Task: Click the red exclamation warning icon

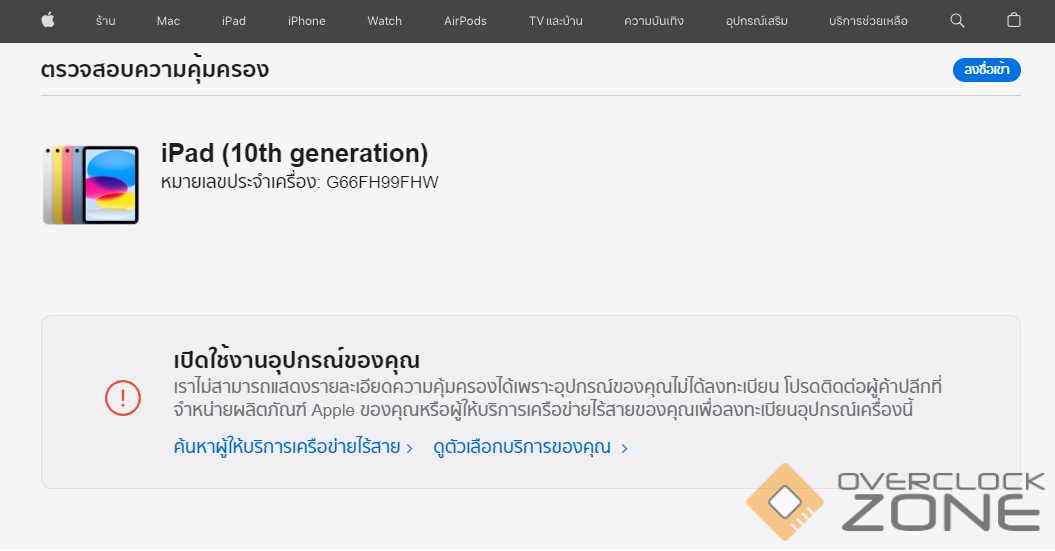Action: [123, 398]
